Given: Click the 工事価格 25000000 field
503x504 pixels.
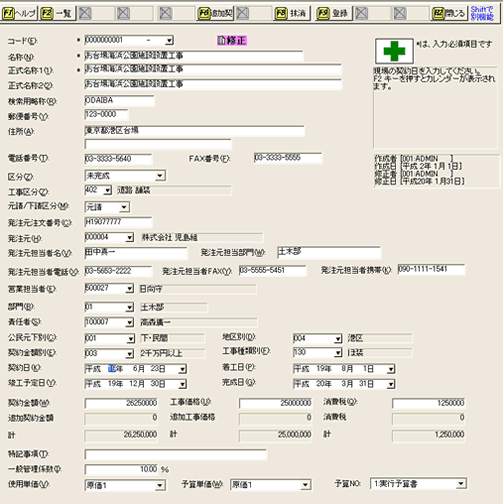Looking at the screenshot, I should 275,403.
